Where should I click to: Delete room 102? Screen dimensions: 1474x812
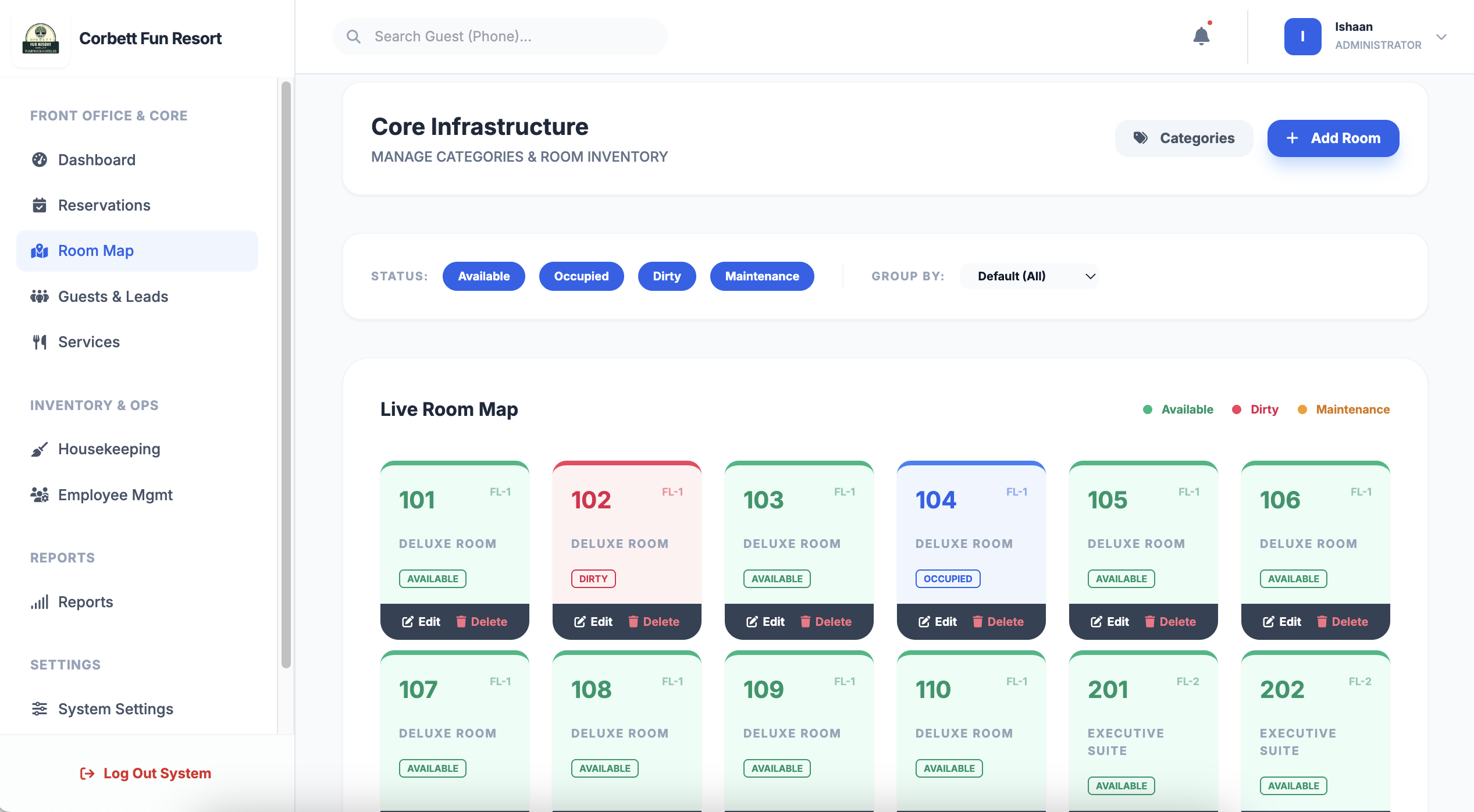654,622
